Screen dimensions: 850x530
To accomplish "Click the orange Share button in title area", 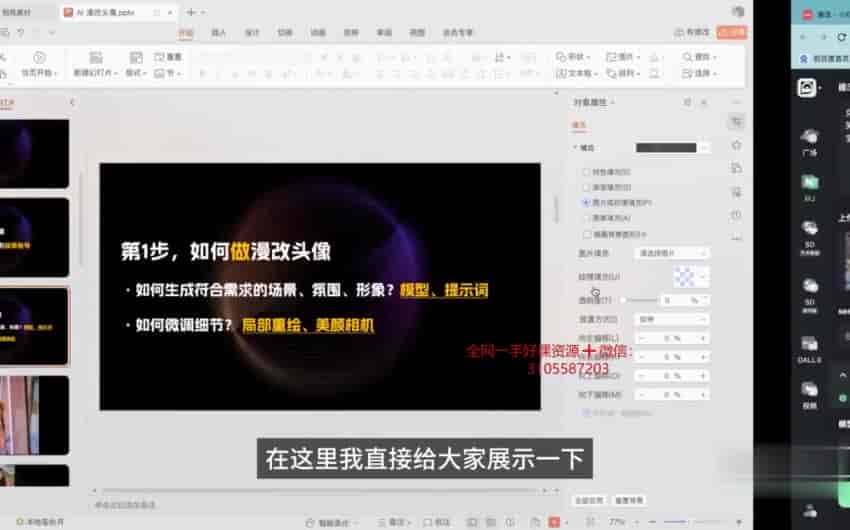I will [x=731, y=33].
